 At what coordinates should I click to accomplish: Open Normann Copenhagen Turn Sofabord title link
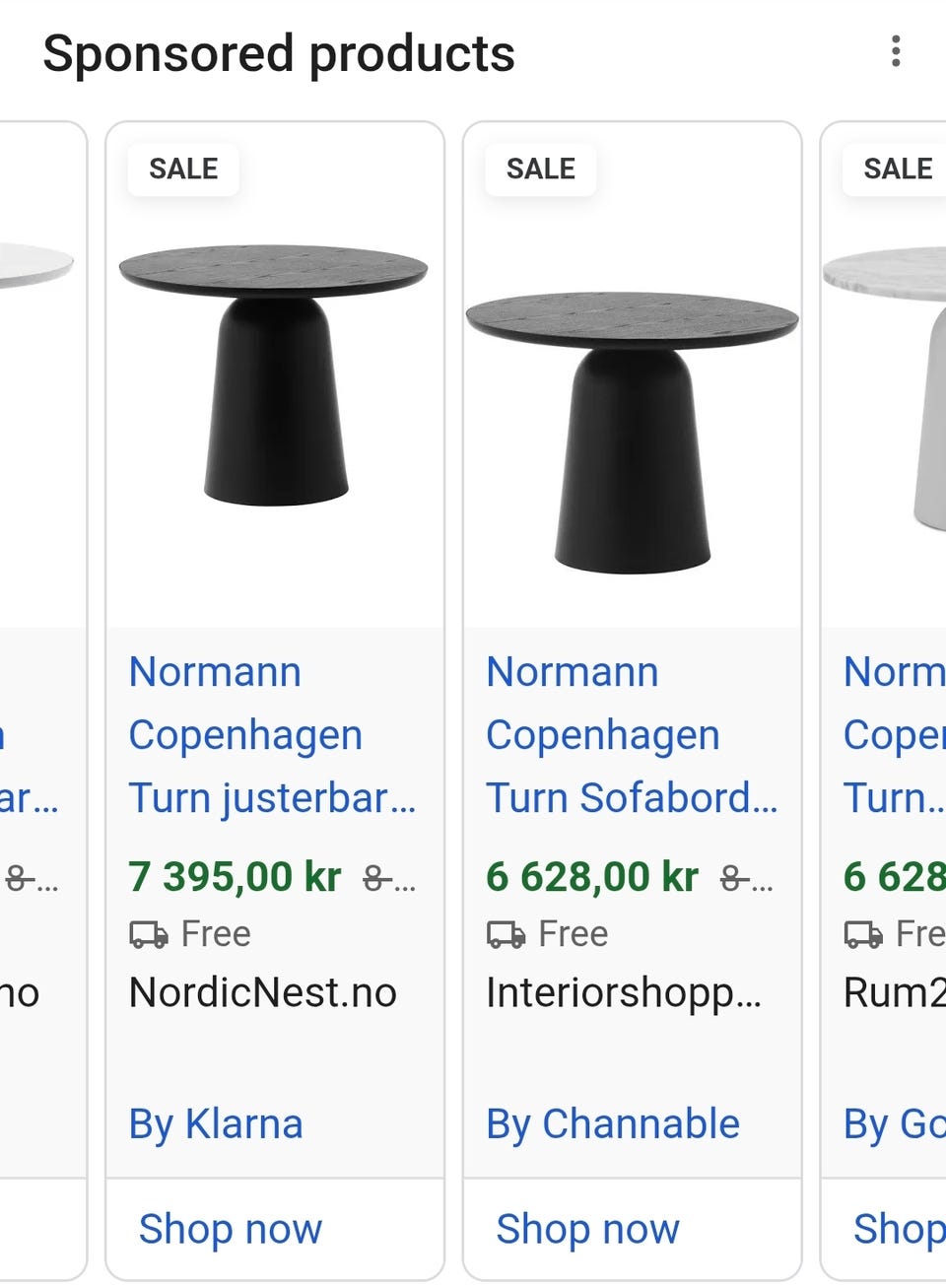631,735
